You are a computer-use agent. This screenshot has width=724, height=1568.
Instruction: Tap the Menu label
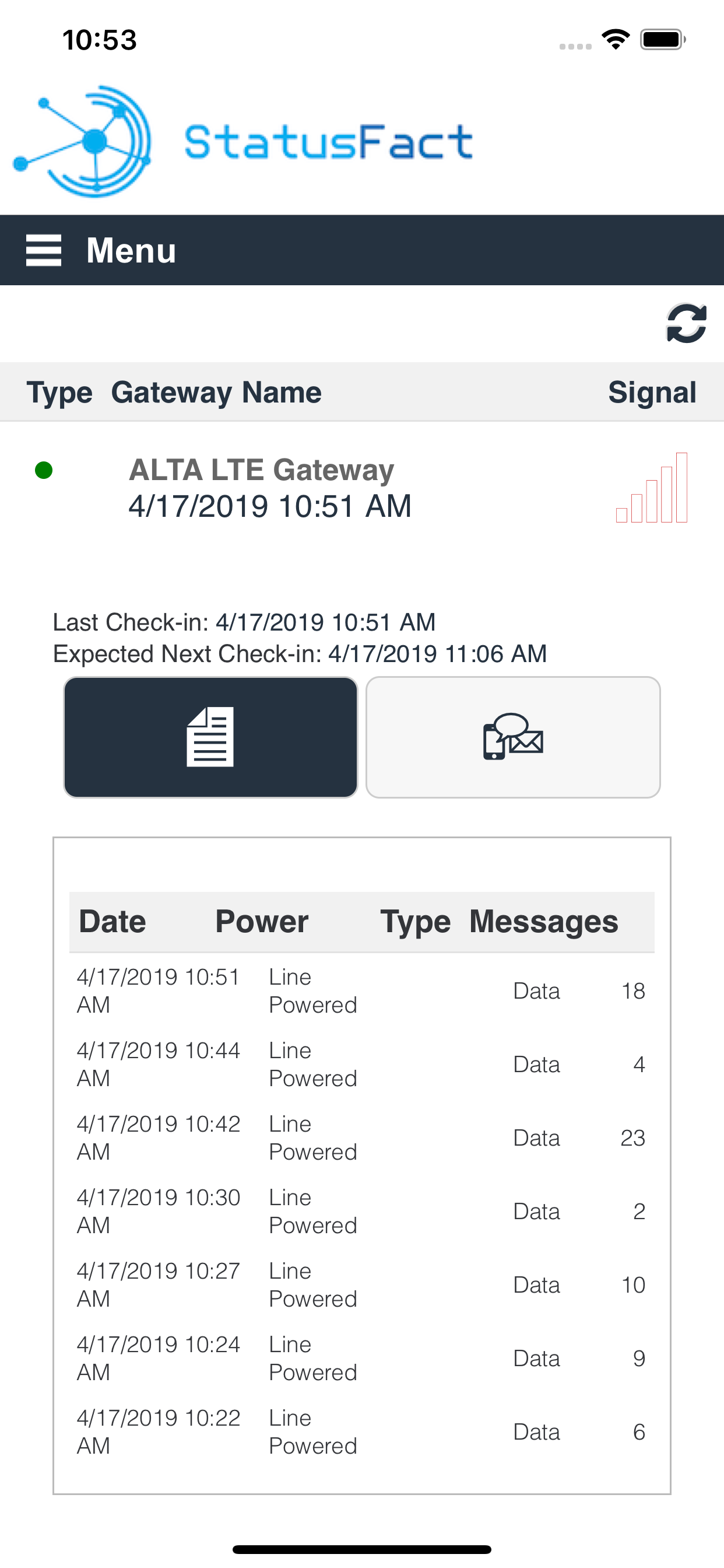131,250
